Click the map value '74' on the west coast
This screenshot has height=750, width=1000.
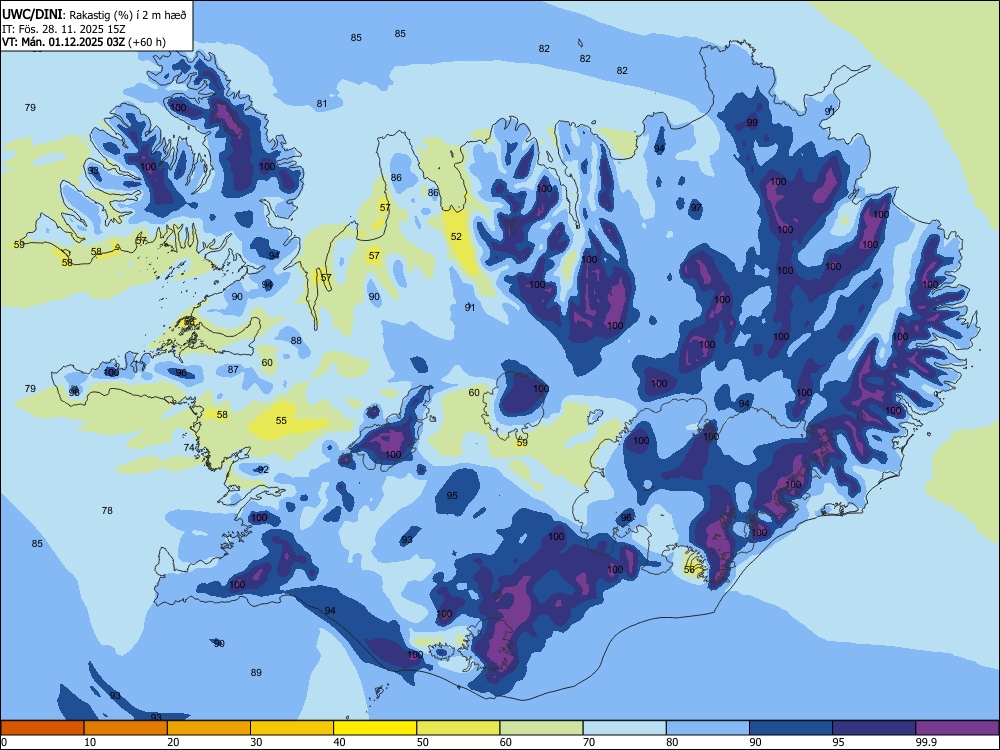point(189,448)
